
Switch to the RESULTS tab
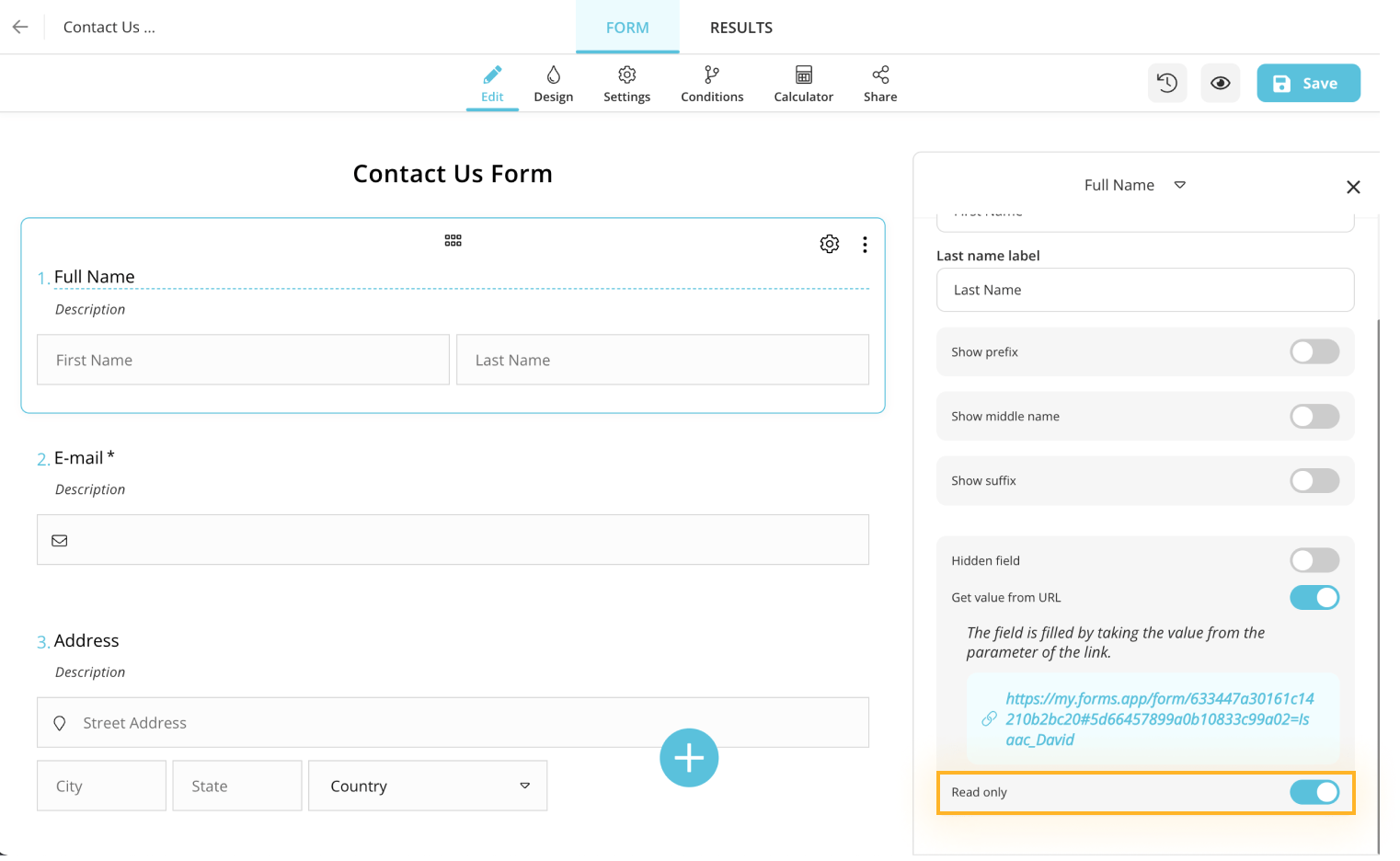741,28
